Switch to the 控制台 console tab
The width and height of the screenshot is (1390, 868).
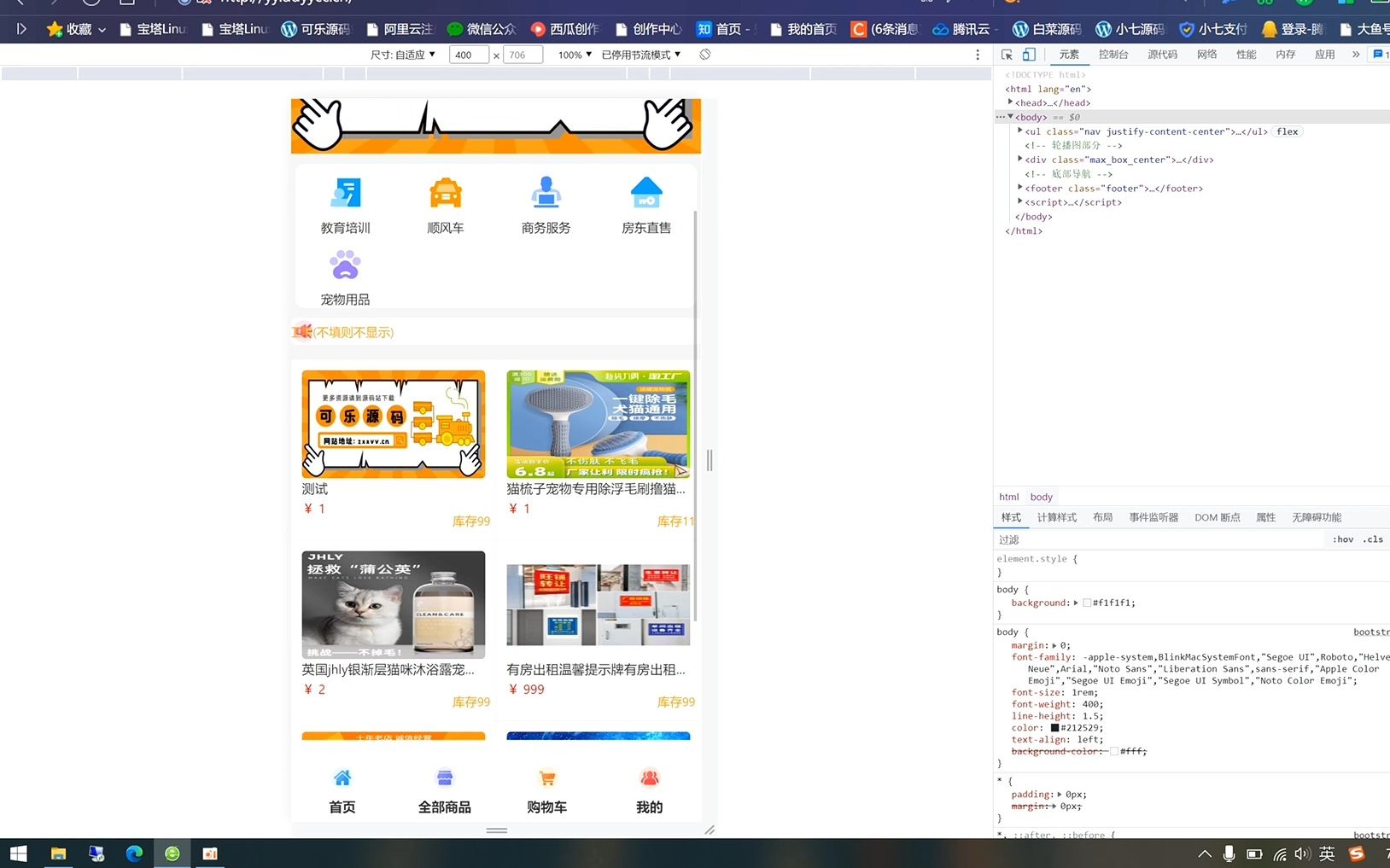[1113, 55]
